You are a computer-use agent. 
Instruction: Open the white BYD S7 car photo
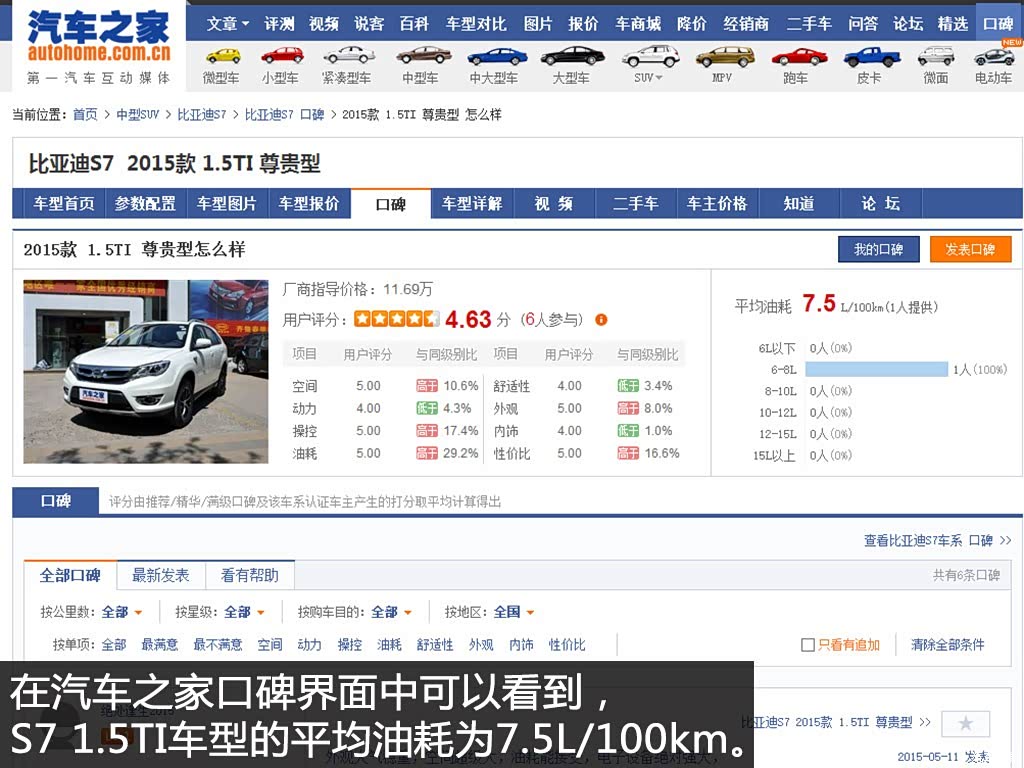coord(146,372)
